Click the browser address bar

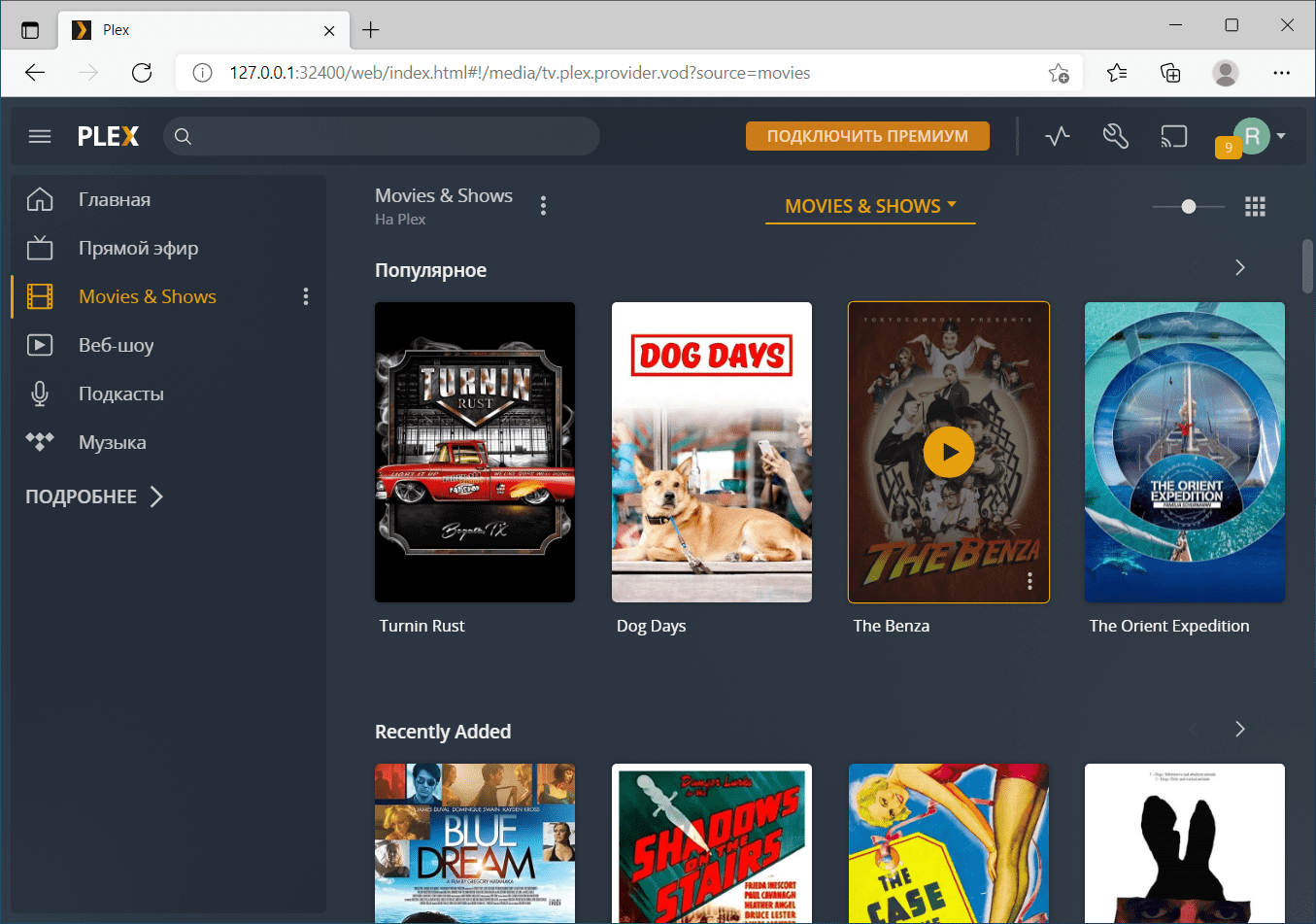pos(627,73)
